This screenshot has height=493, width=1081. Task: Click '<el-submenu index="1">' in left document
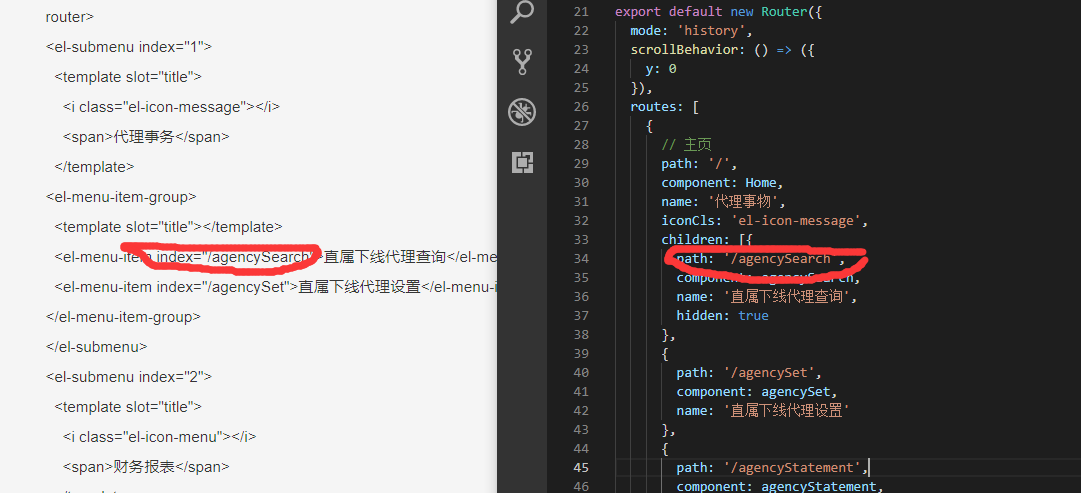(129, 47)
